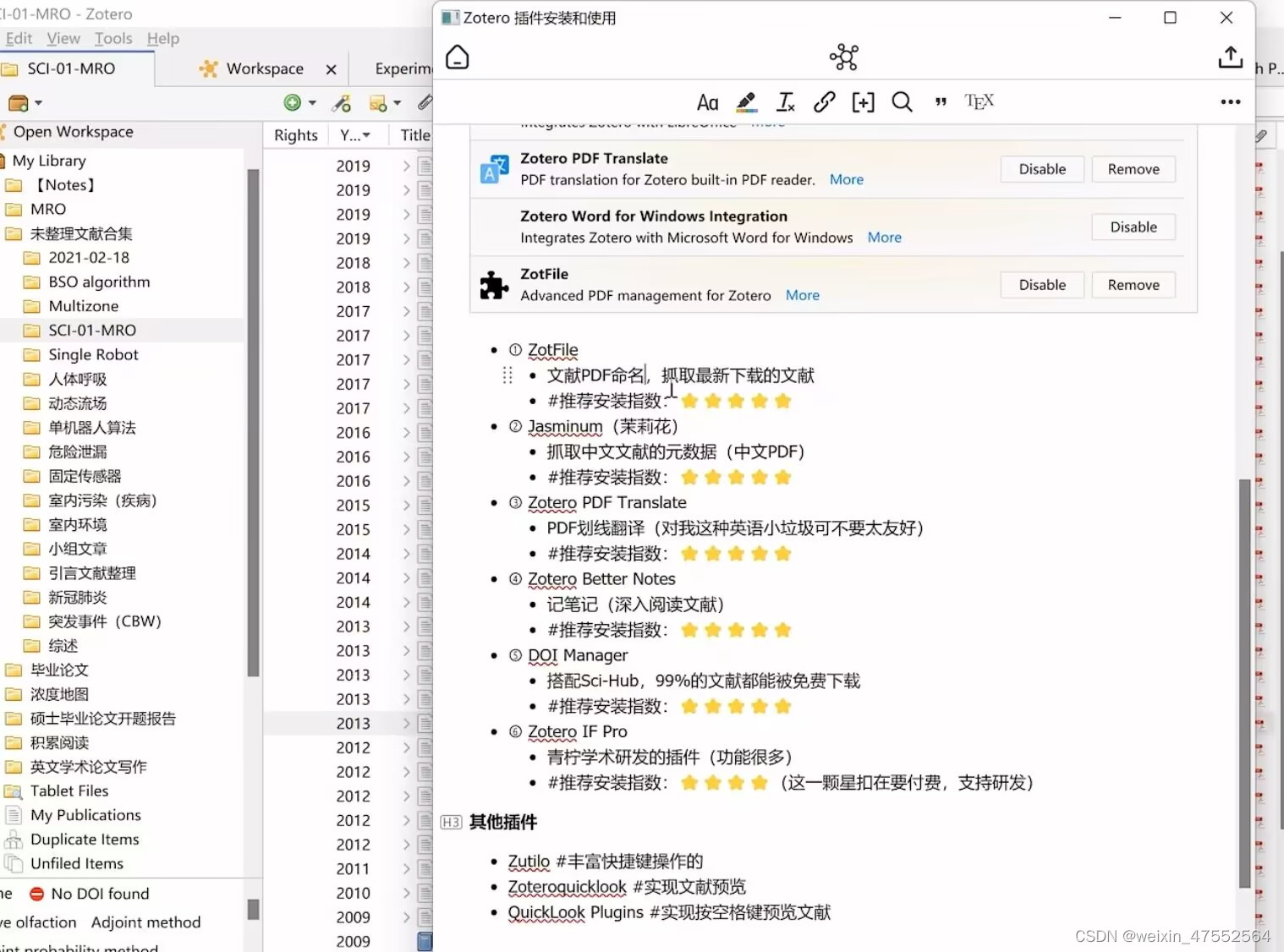
Task: Click the insert citation bracket icon
Action: (x=863, y=102)
